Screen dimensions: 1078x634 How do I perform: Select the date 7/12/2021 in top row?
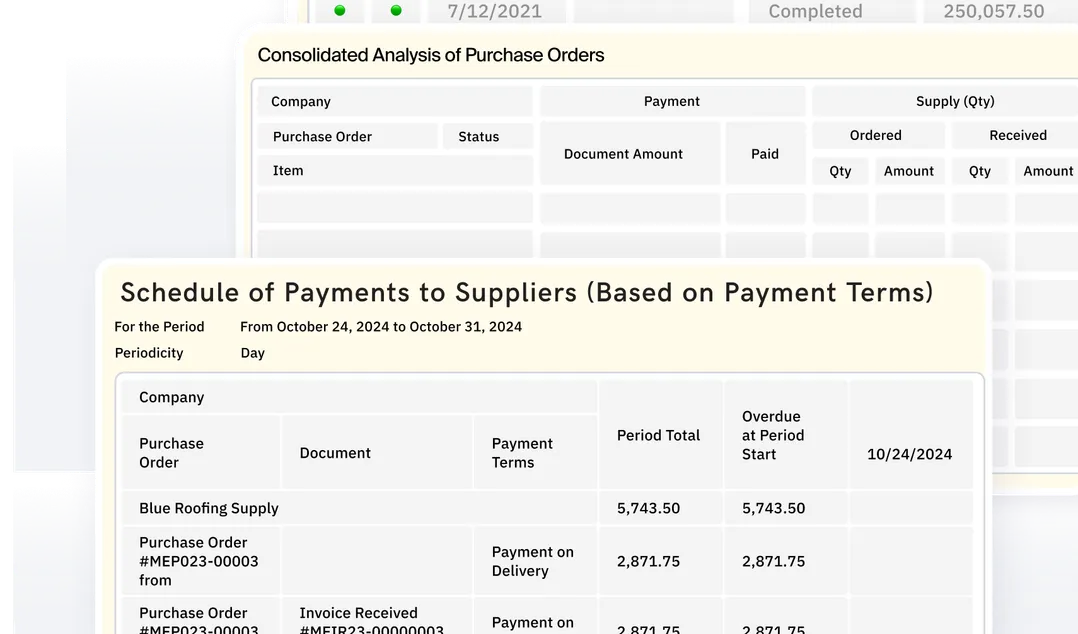coord(494,11)
